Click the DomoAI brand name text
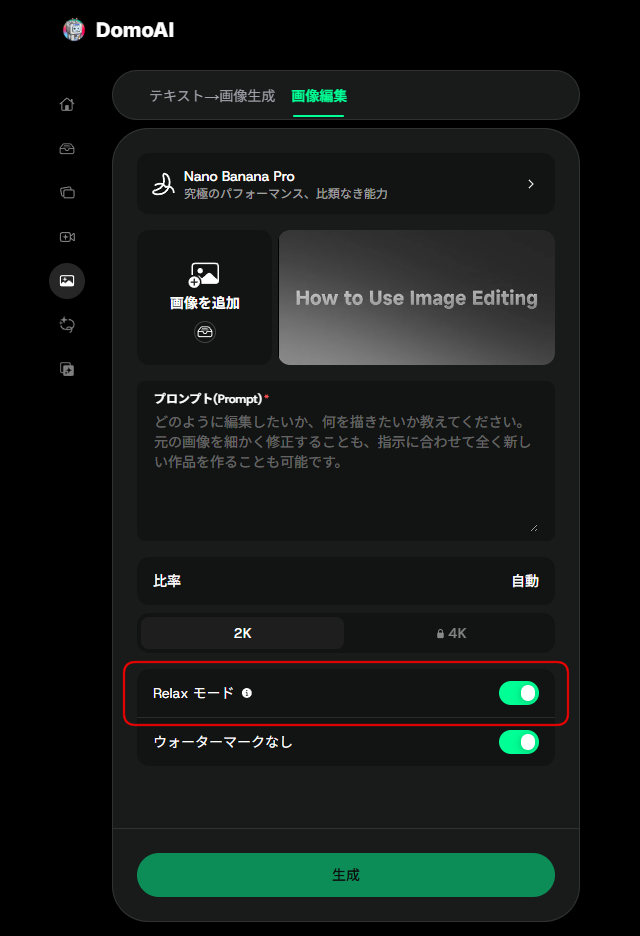 coord(135,30)
